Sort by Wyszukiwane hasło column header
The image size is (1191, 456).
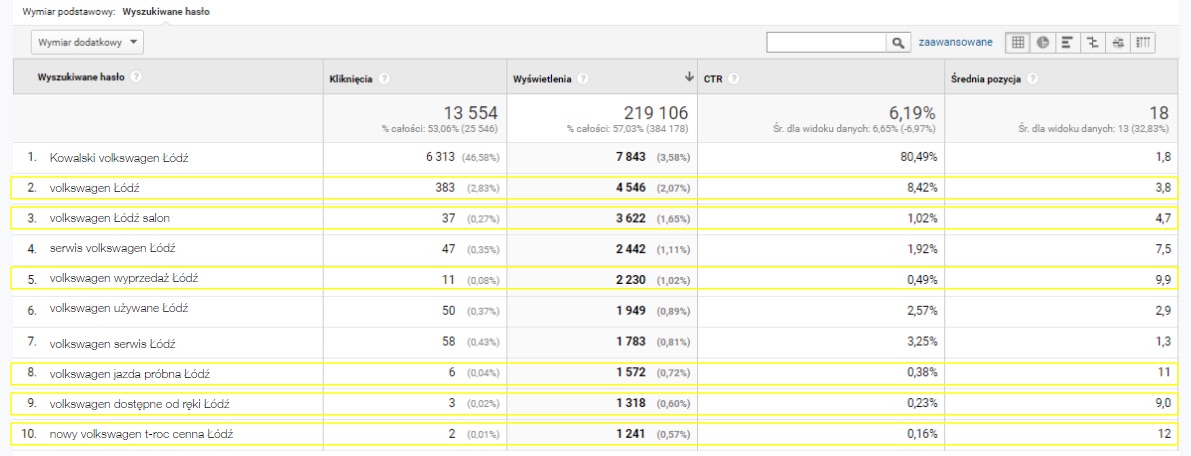pos(81,77)
